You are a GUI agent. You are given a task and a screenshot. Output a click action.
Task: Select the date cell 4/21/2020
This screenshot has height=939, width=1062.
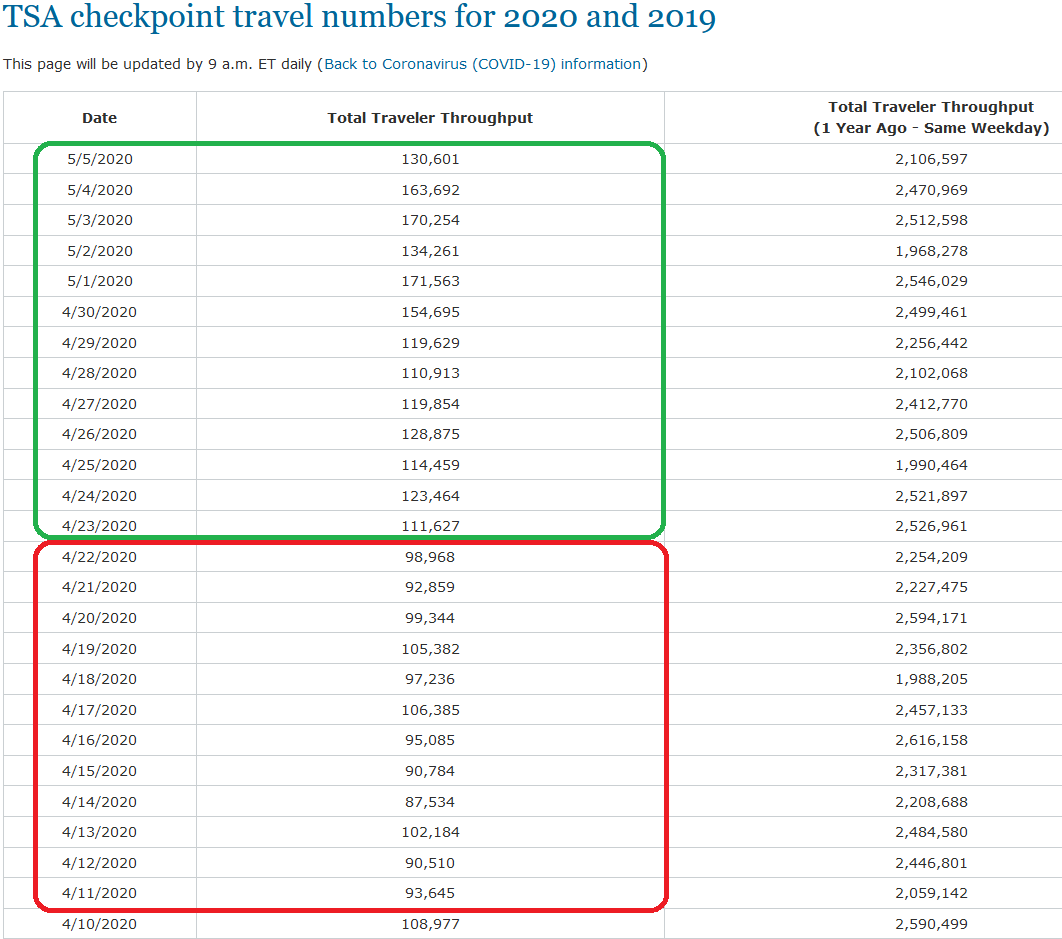(100, 587)
